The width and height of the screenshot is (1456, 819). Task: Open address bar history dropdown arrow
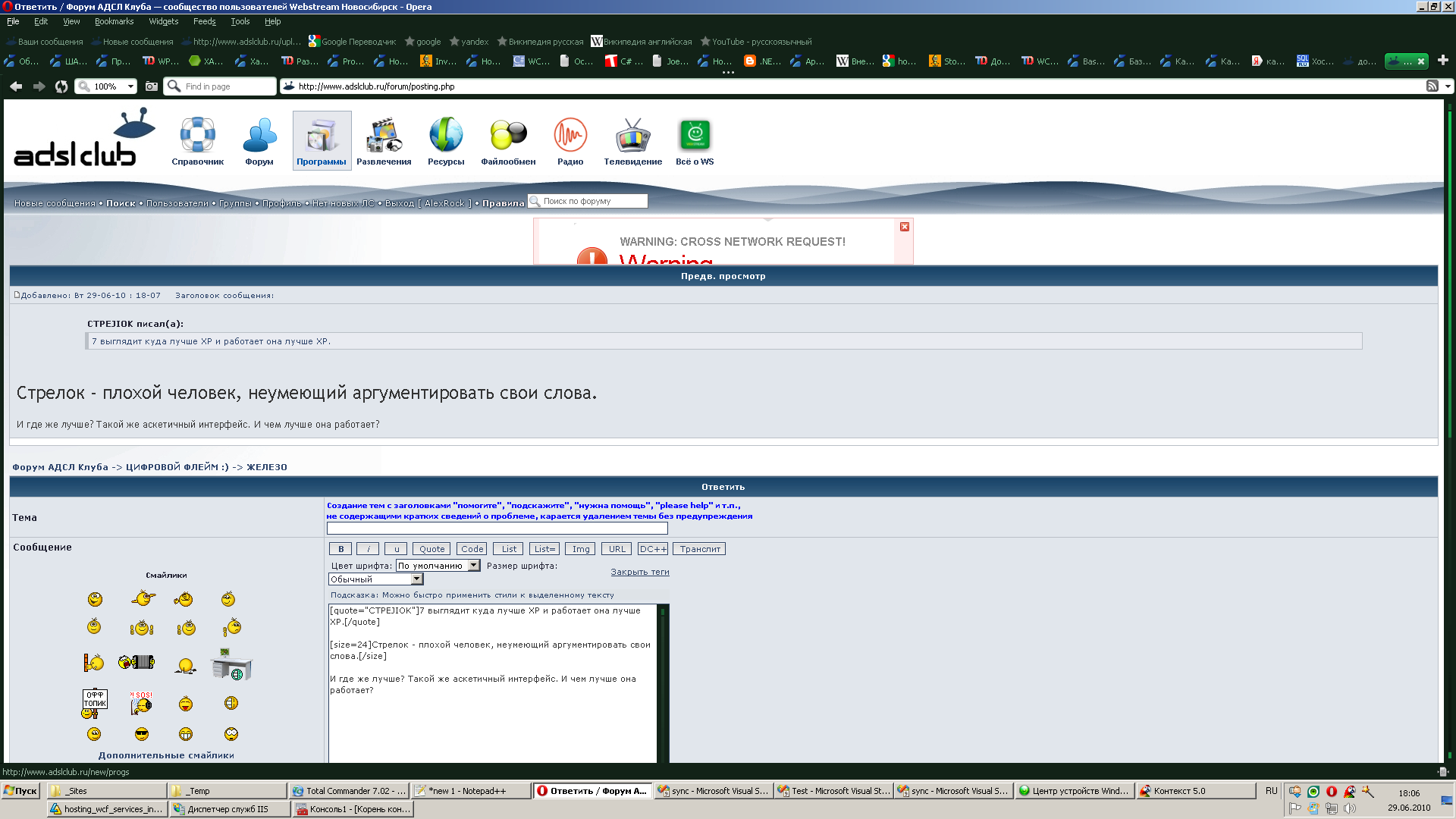(1448, 86)
